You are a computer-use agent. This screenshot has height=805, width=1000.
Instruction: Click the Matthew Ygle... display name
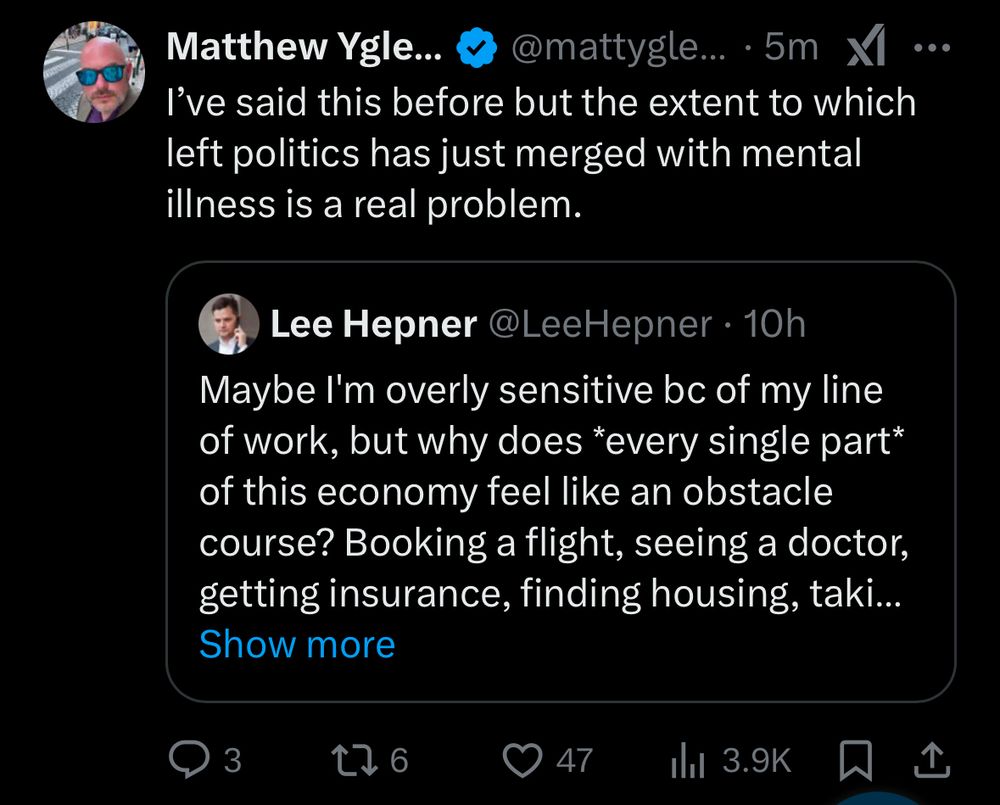(304, 46)
